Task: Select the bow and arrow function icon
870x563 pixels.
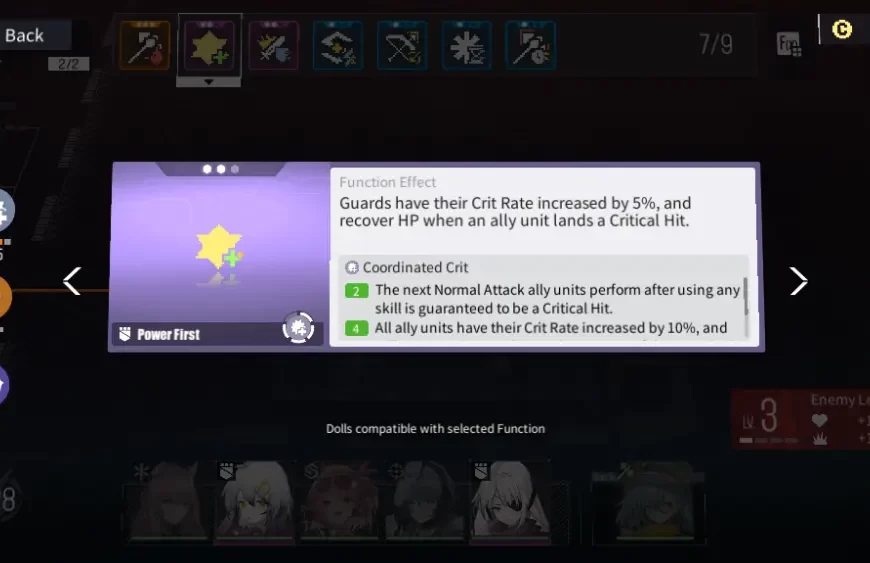Action: (402, 45)
